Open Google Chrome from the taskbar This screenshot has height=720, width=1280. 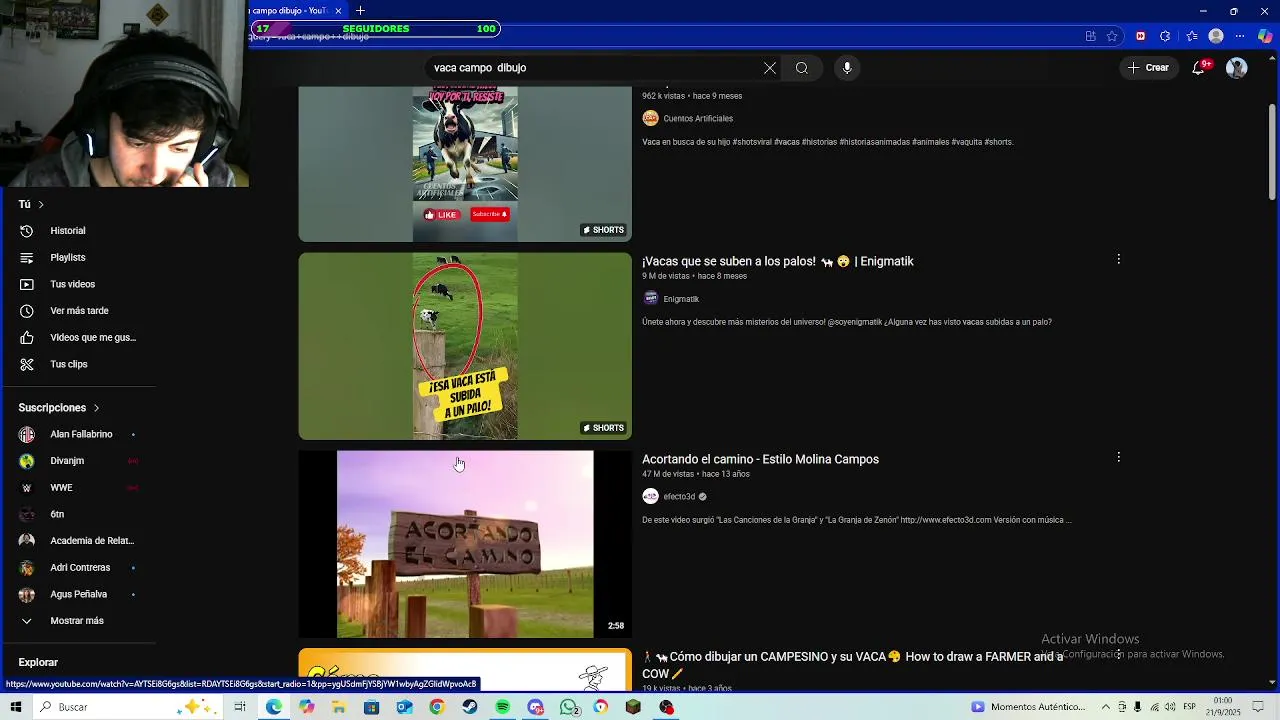(437, 707)
